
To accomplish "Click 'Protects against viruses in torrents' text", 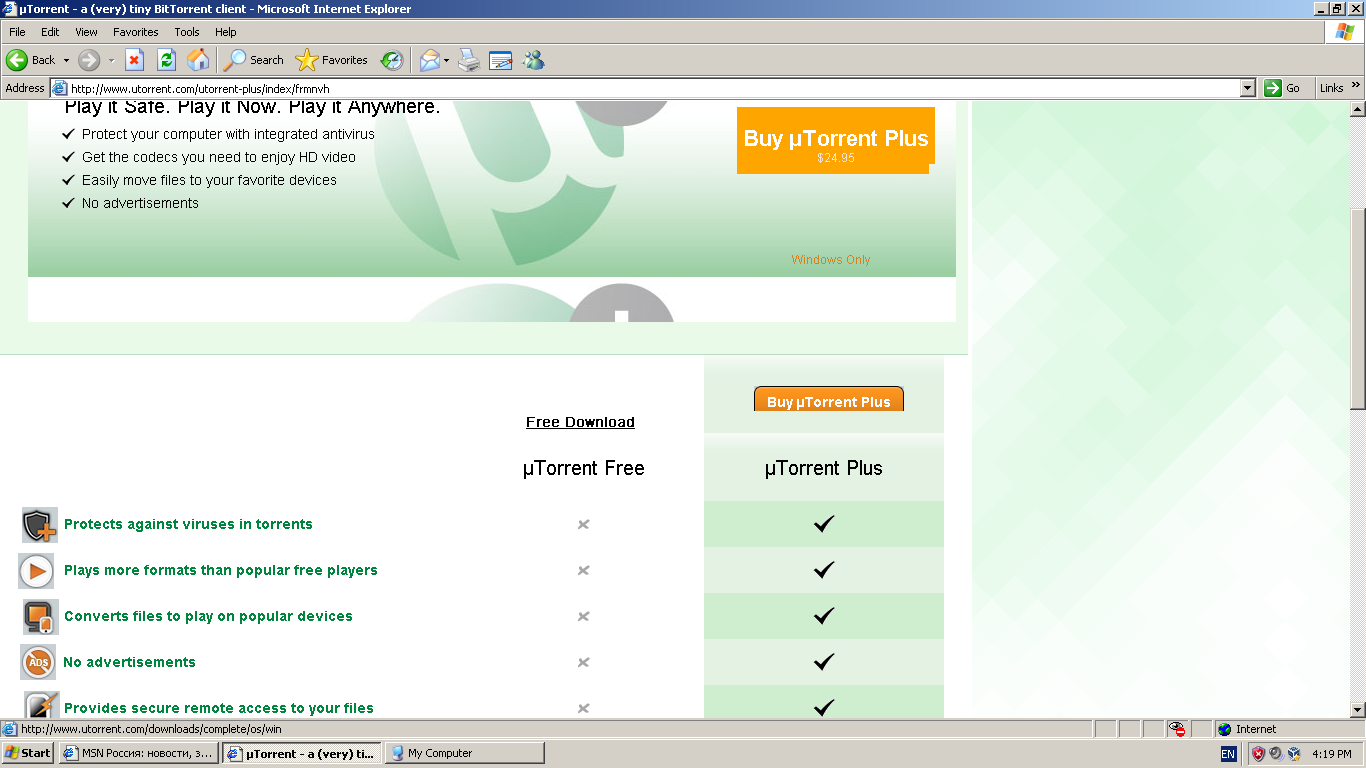I will [188, 524].
